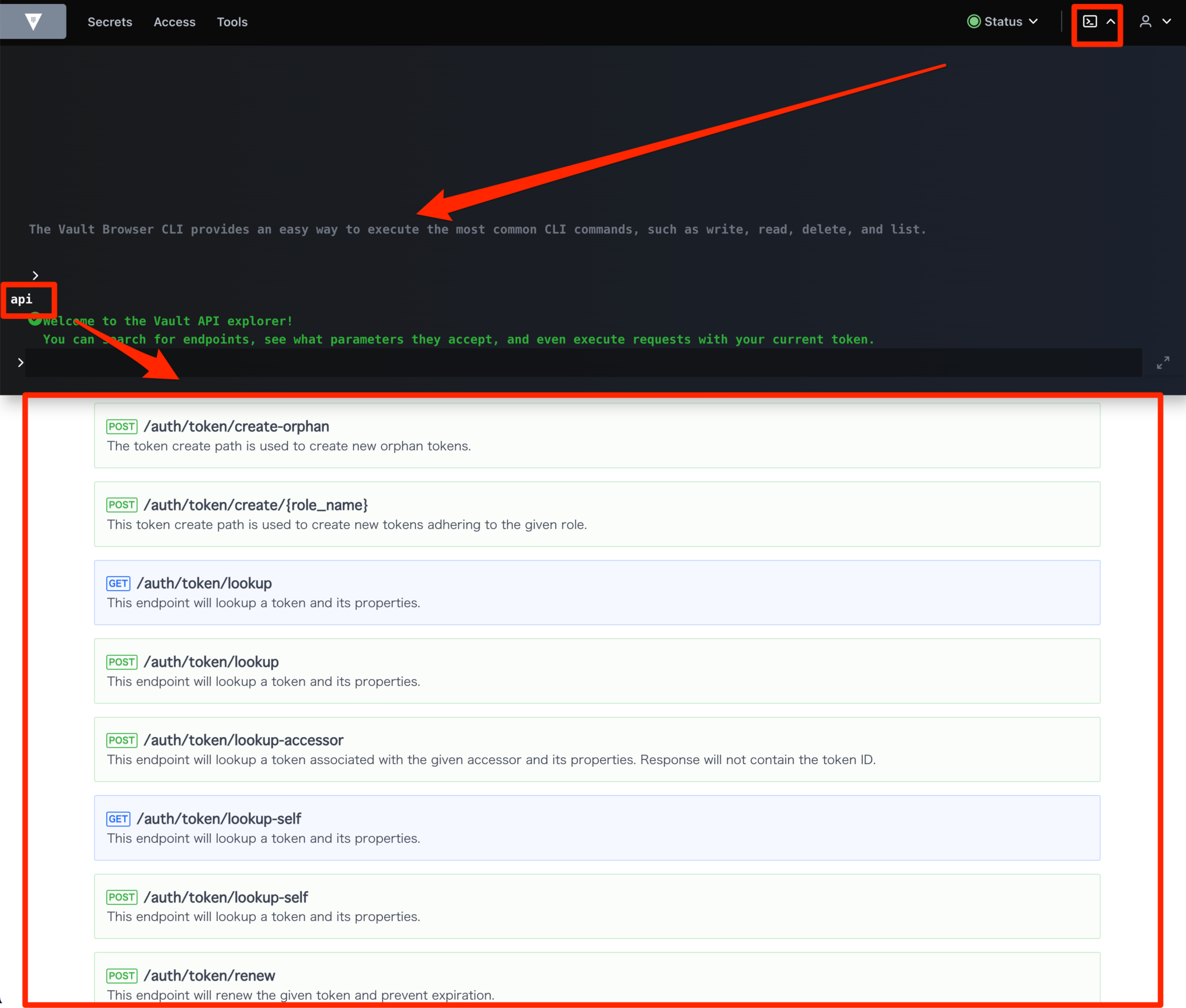Open the /auth/token/renew endpoint

click(210, 976)
